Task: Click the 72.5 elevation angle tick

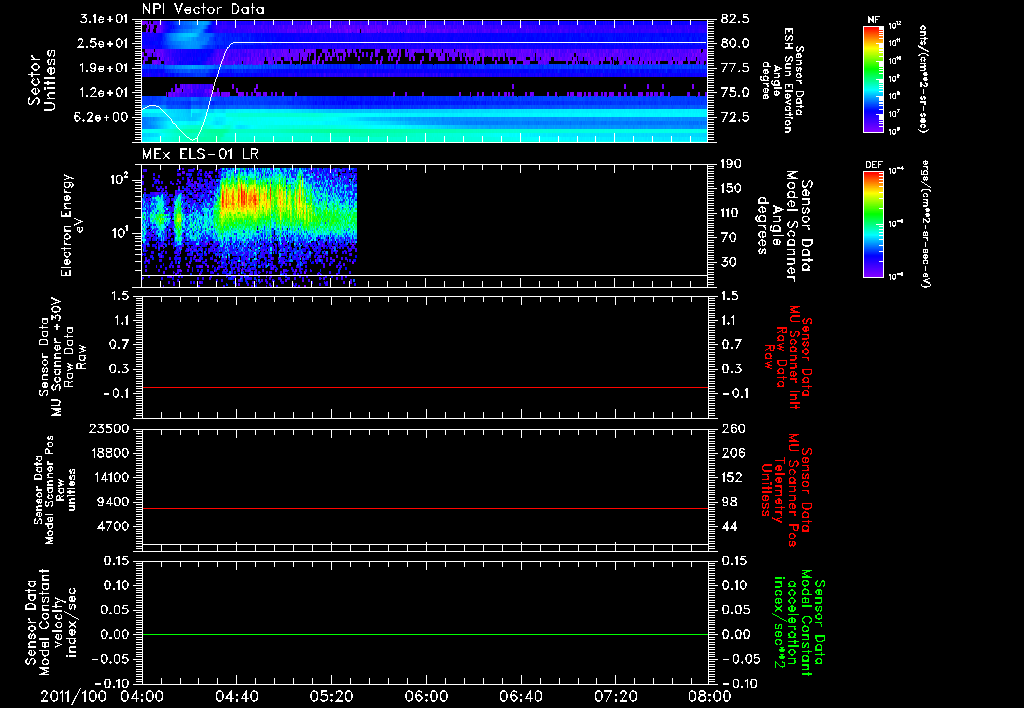Action: (735, 117)
